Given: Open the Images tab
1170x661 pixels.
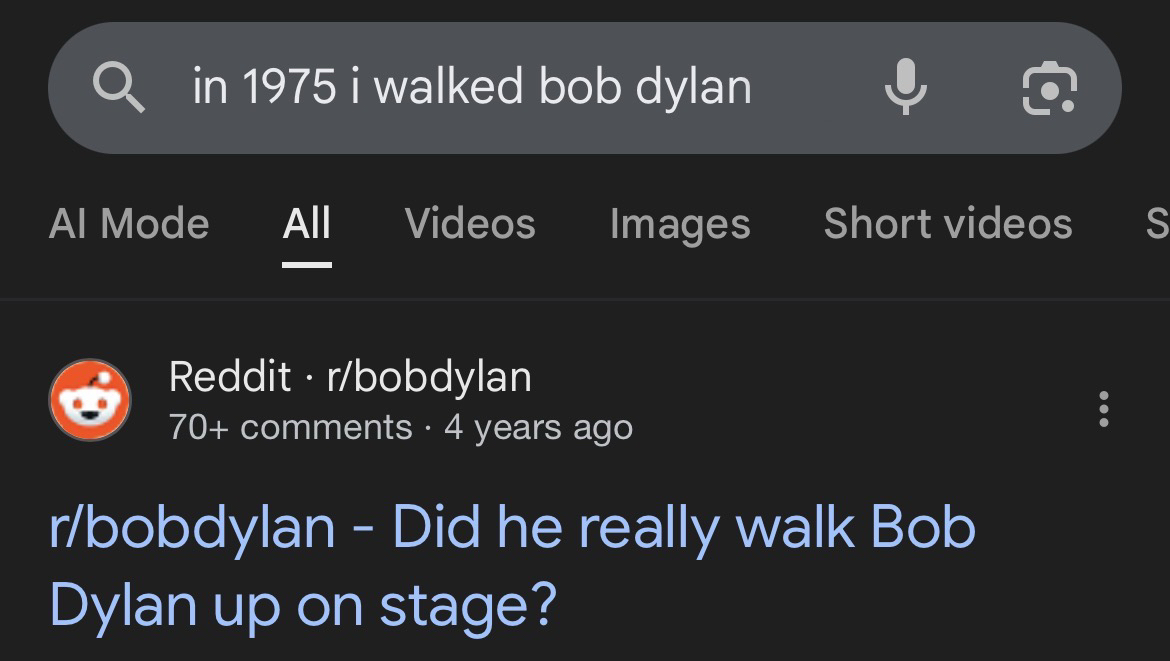Looking at the screenshot, I should point(680,223).
